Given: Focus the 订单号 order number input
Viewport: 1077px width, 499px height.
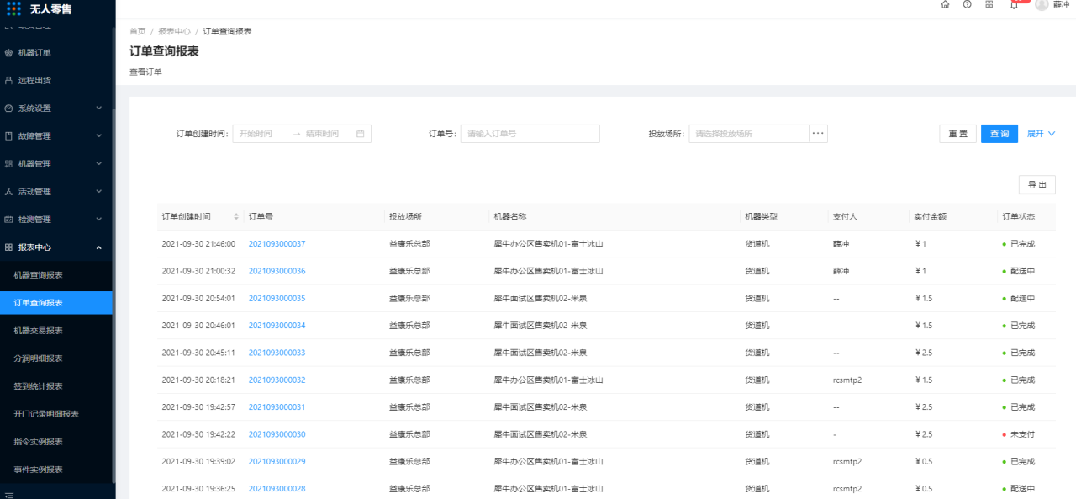Looking at the screenshot, I should (530, 133).
